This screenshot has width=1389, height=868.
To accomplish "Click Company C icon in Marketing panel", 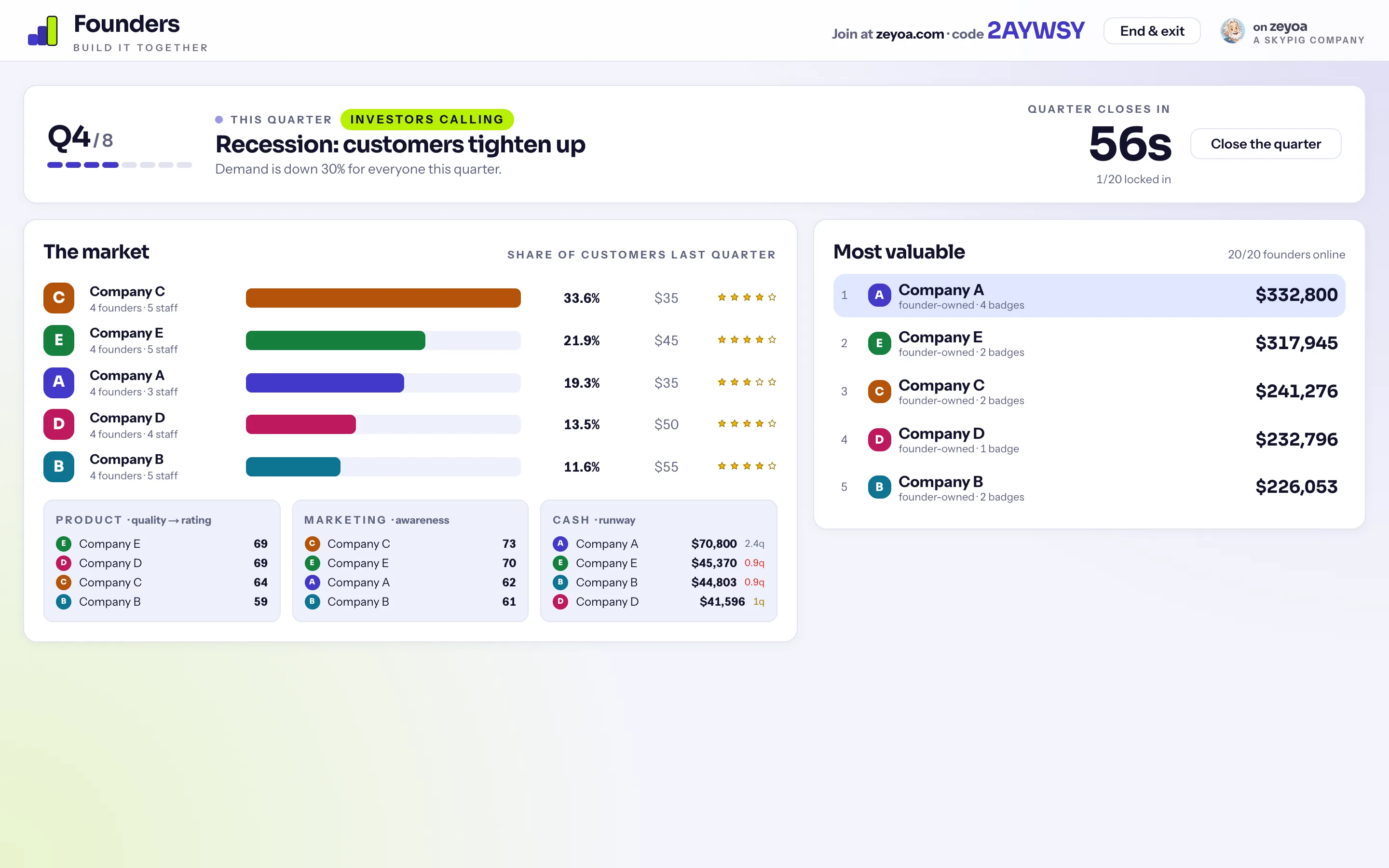I will tap(312, 543).
